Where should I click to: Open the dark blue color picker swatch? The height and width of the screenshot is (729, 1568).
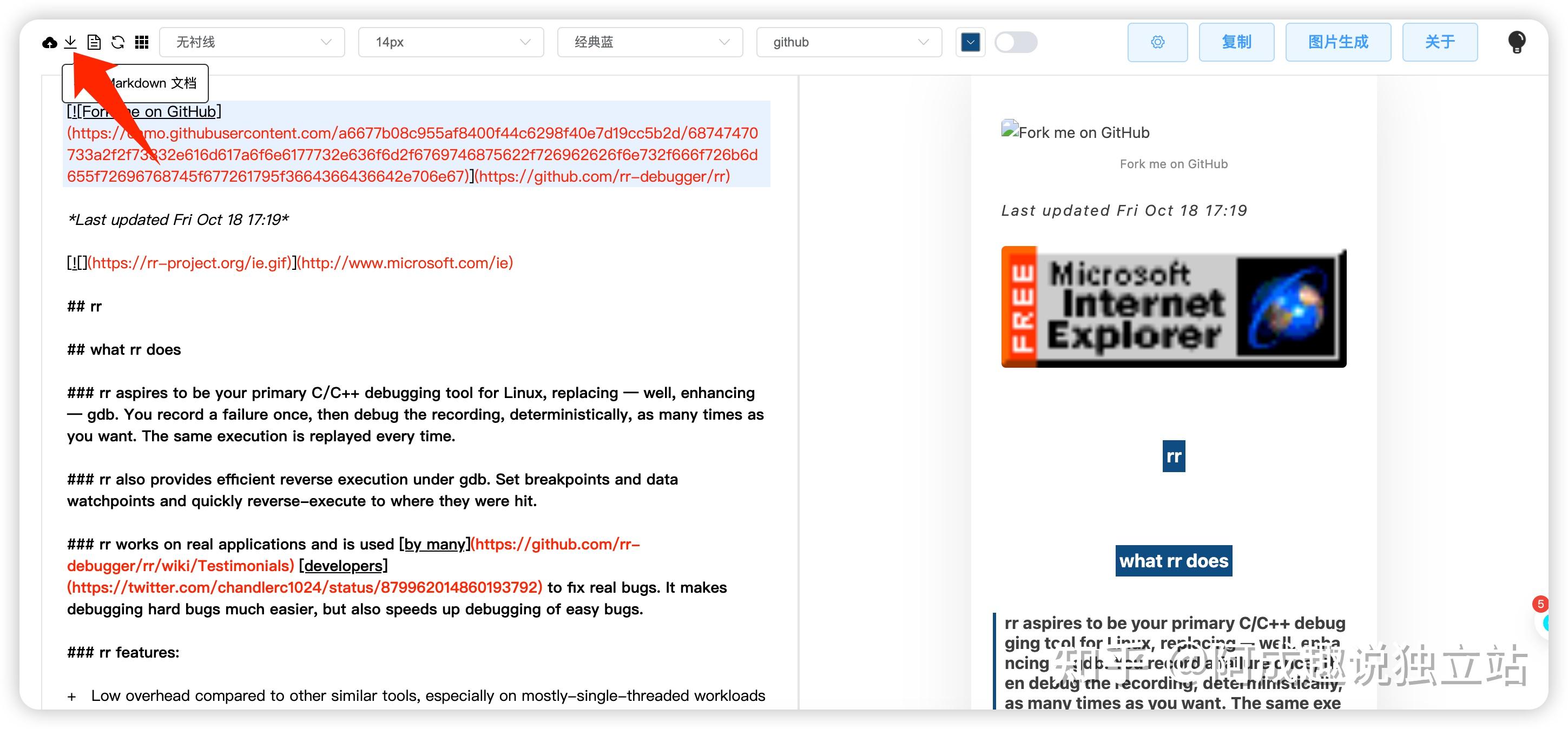click(x=970, y=42)
